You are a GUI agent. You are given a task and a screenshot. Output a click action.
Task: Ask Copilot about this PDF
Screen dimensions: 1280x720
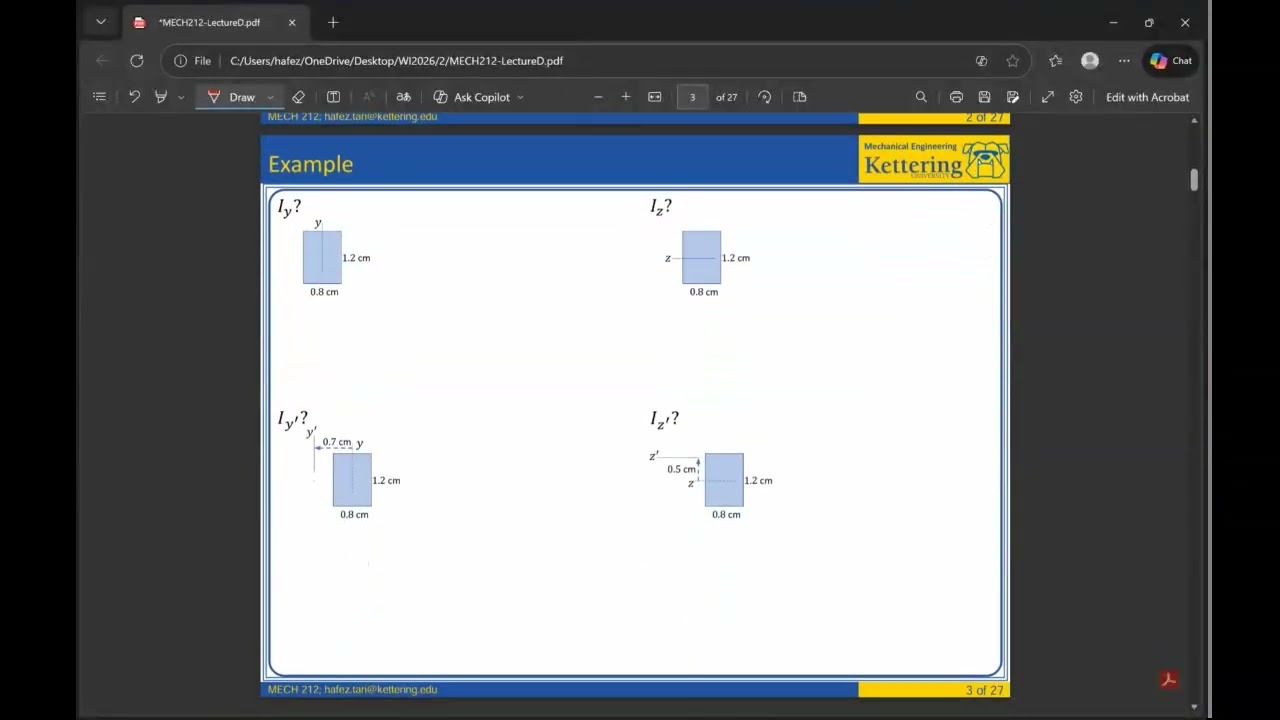(472, 97)
